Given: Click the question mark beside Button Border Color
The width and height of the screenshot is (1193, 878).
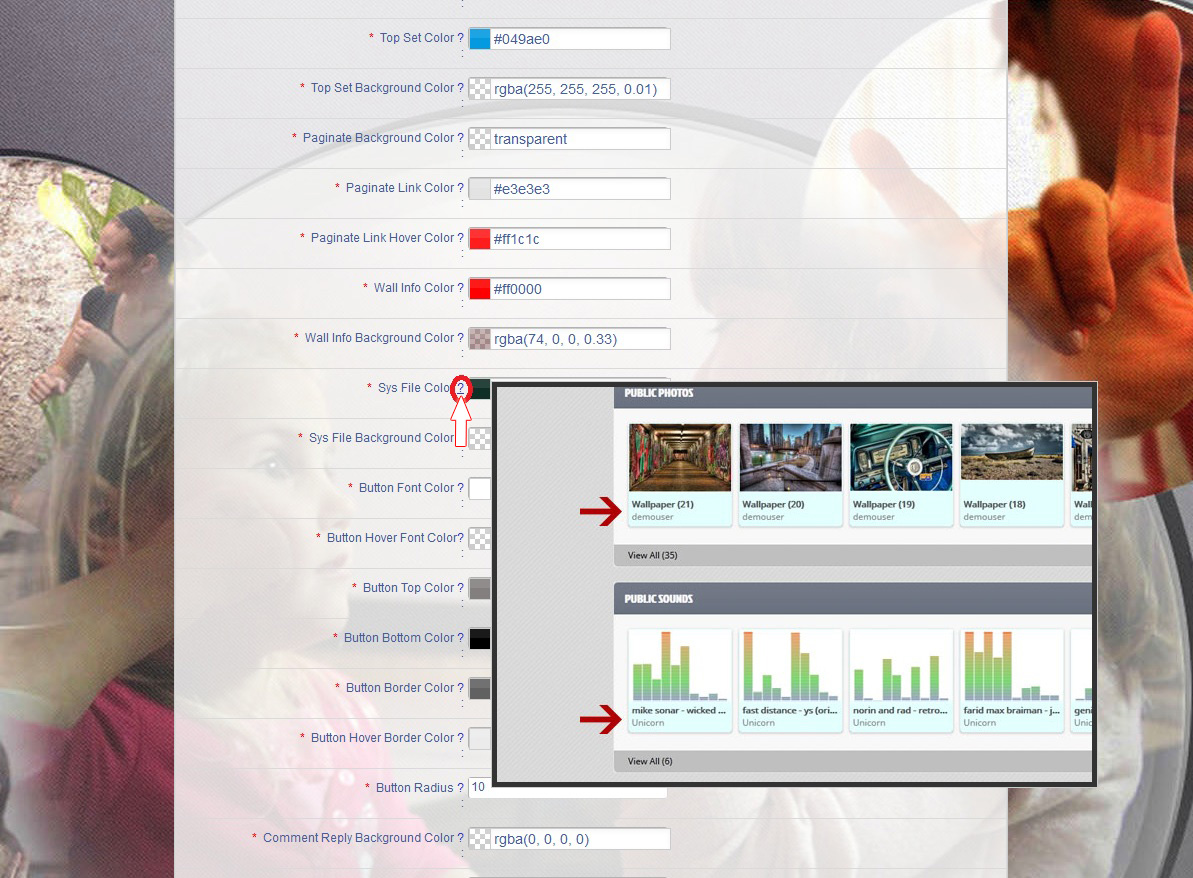Looking at the screenshot, I should (x=460, y=688).
